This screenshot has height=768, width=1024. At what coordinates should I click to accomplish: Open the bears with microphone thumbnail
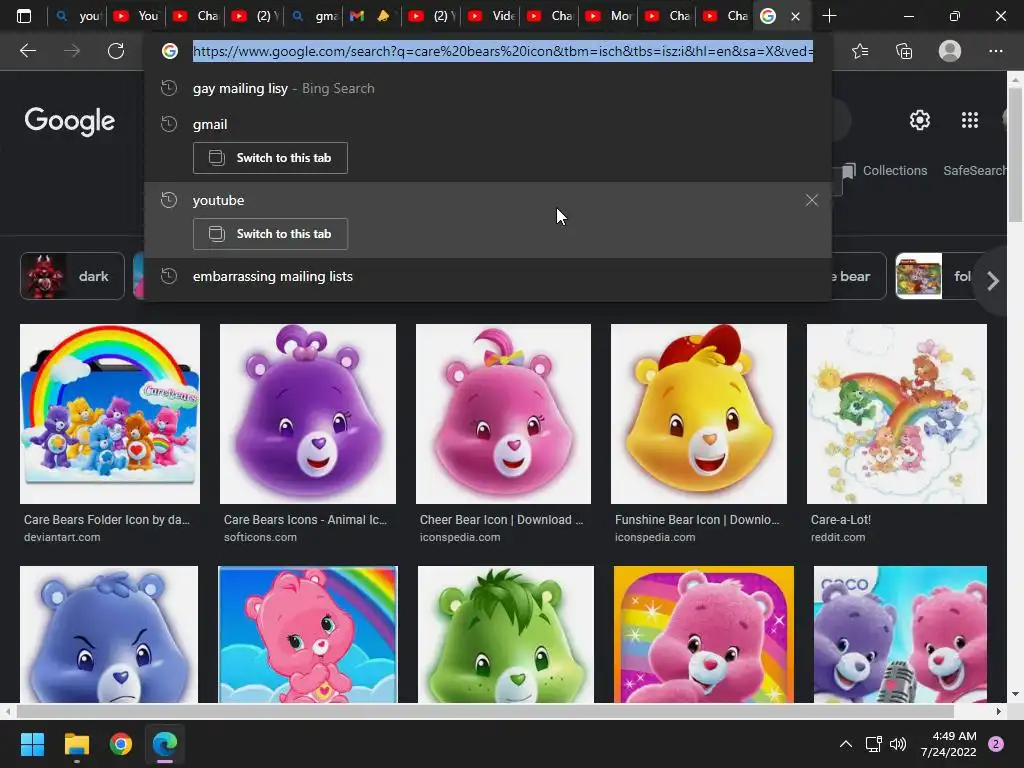[900, 635]
